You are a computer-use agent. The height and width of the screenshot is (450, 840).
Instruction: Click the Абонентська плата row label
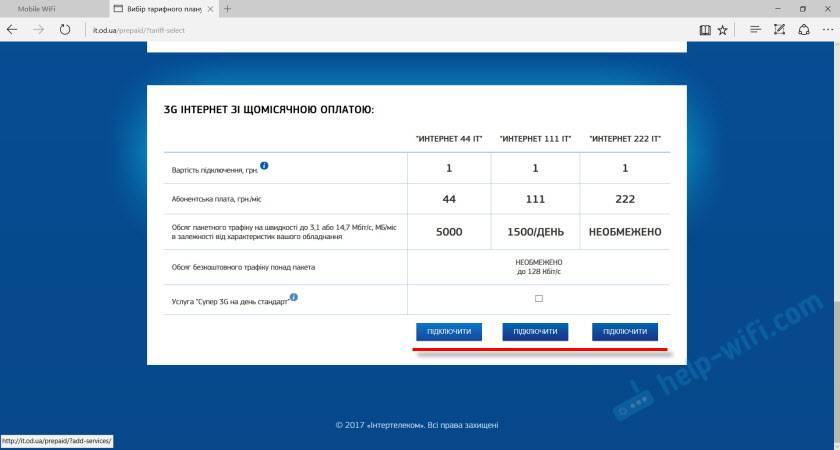pyautogui.click(x=217, y=199)
